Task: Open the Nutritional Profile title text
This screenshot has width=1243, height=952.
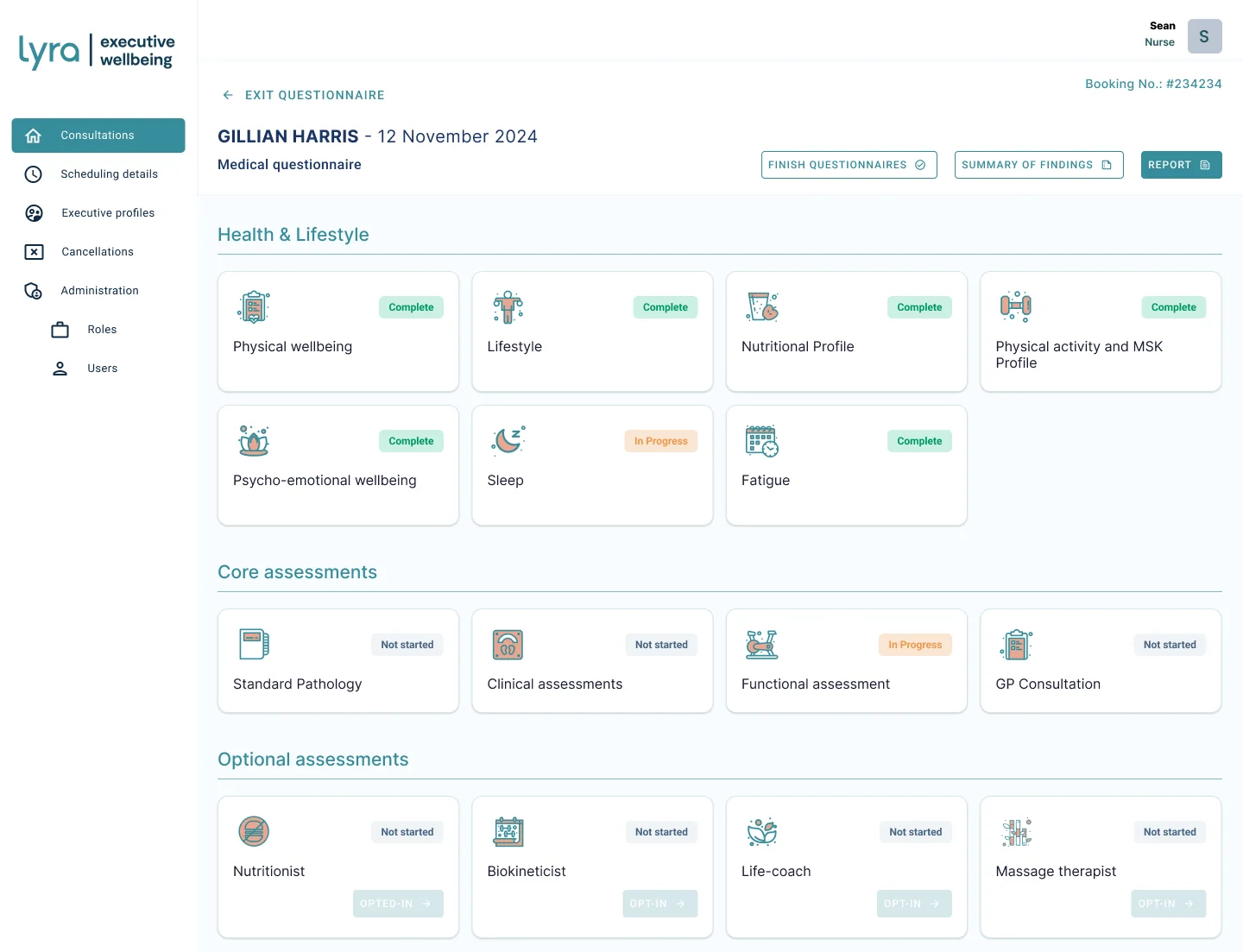Action: [798, 347]
